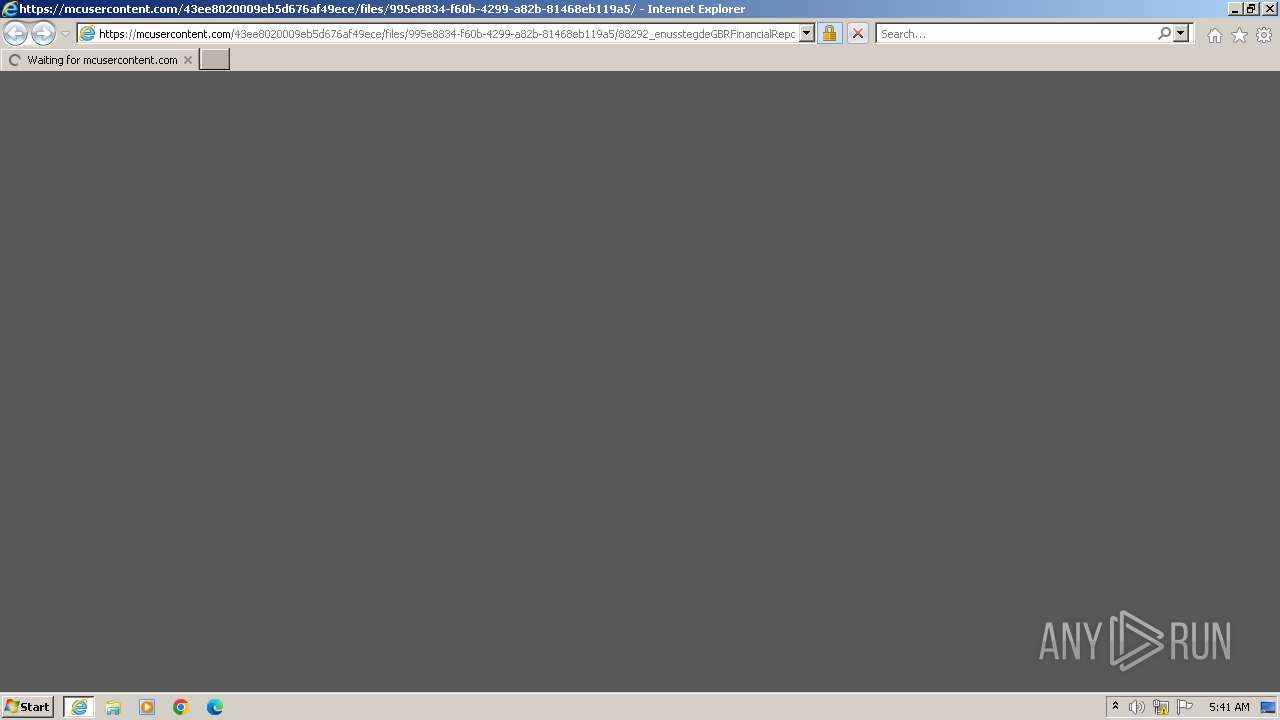Open a new tab button
1280x720 pixels.
(x=215, y=60)
